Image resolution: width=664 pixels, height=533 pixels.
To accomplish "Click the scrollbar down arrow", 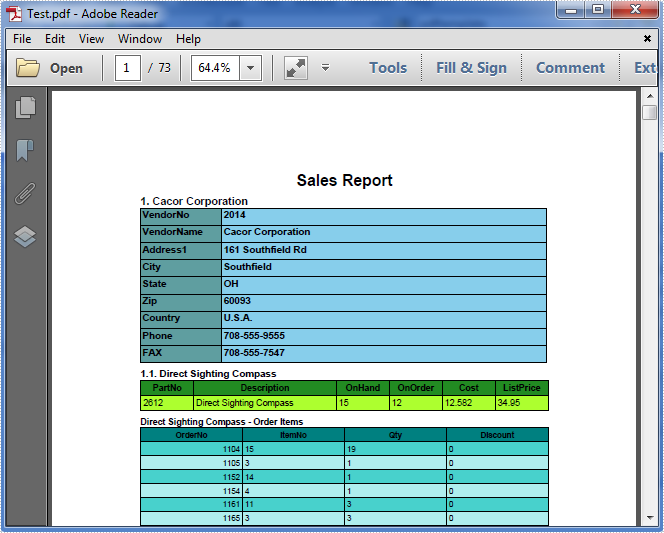I will pyautogui.click(x=650, y=517).
